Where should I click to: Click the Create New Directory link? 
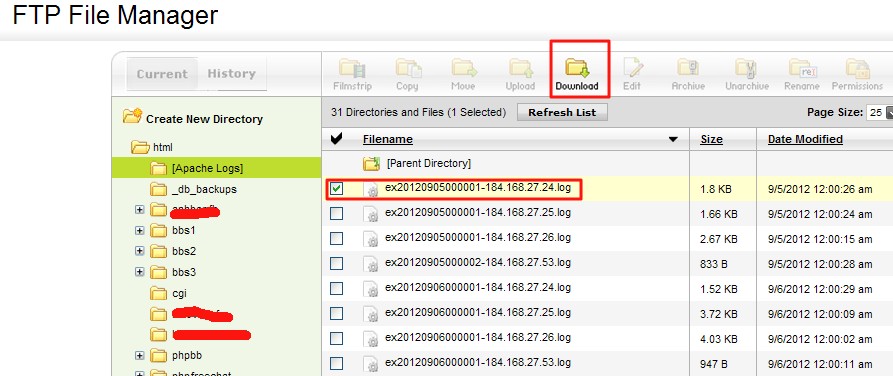coord(204,119)
